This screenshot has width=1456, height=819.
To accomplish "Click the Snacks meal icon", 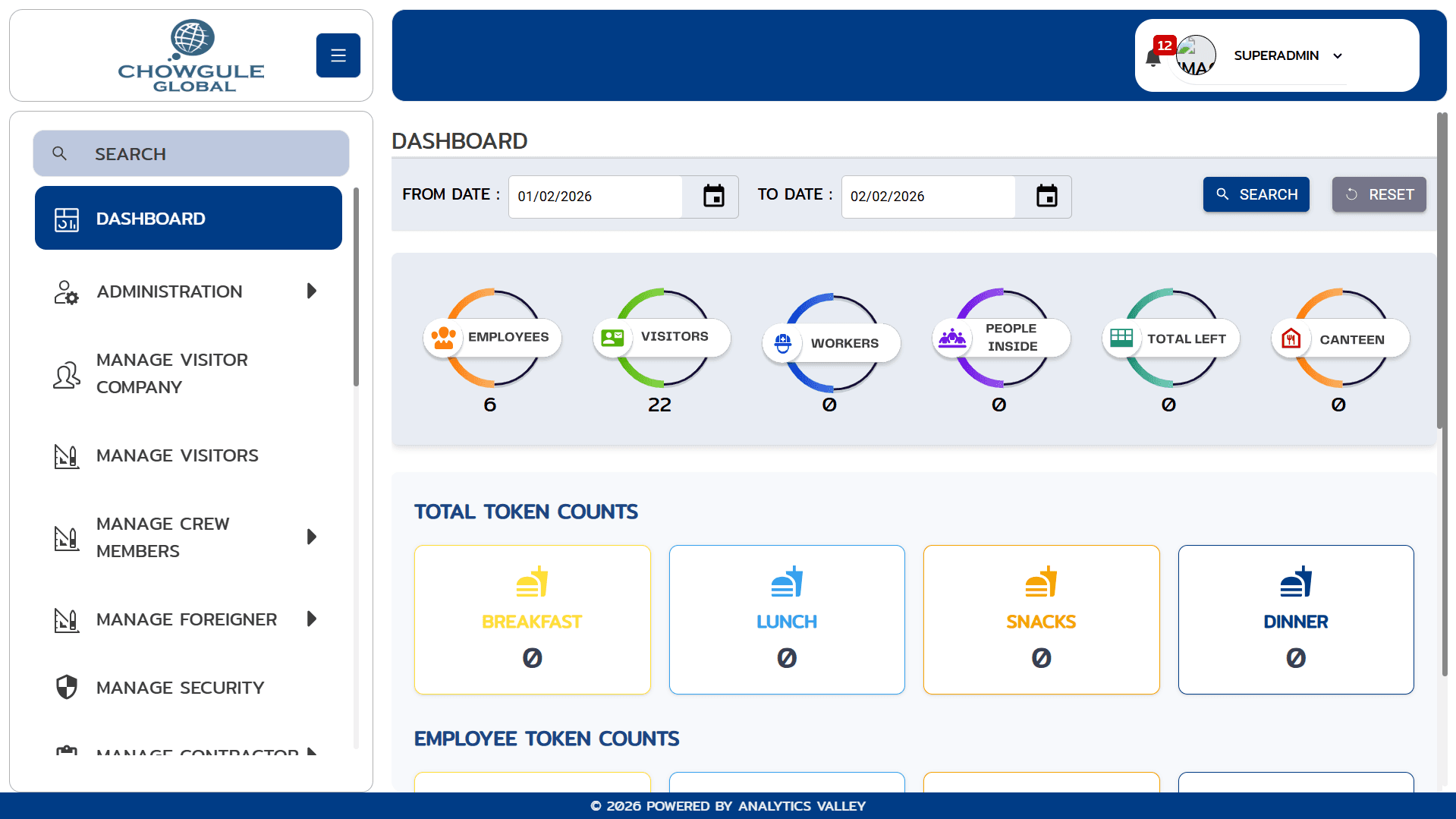I will click(x=1042, y=581).
